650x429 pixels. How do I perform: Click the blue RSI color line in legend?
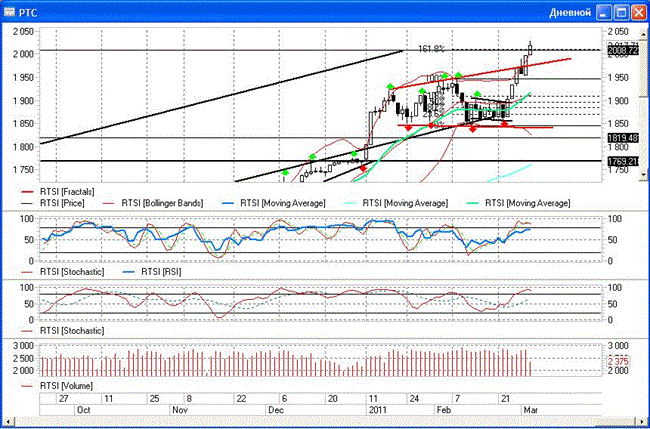click(x=131, y=272)
